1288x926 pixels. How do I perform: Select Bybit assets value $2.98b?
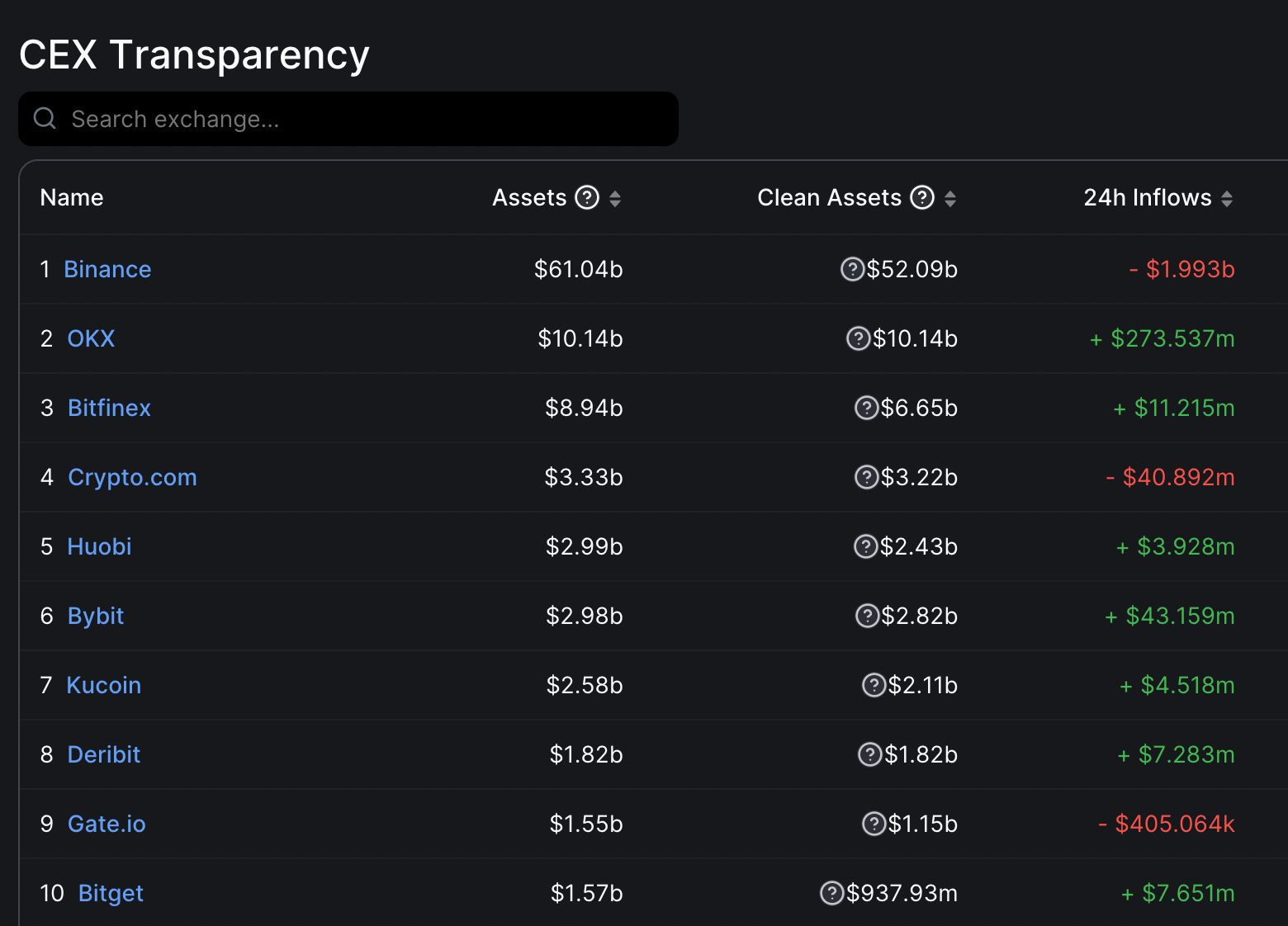click(585, 616)
